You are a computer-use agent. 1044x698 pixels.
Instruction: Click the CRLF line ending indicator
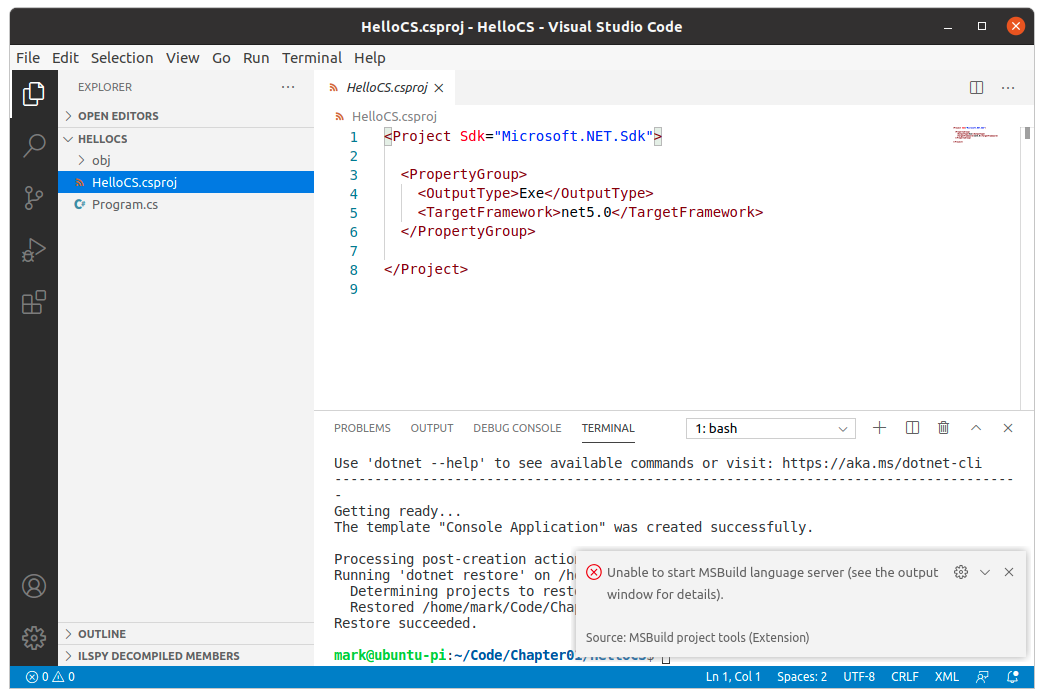(x=904, y=677)
